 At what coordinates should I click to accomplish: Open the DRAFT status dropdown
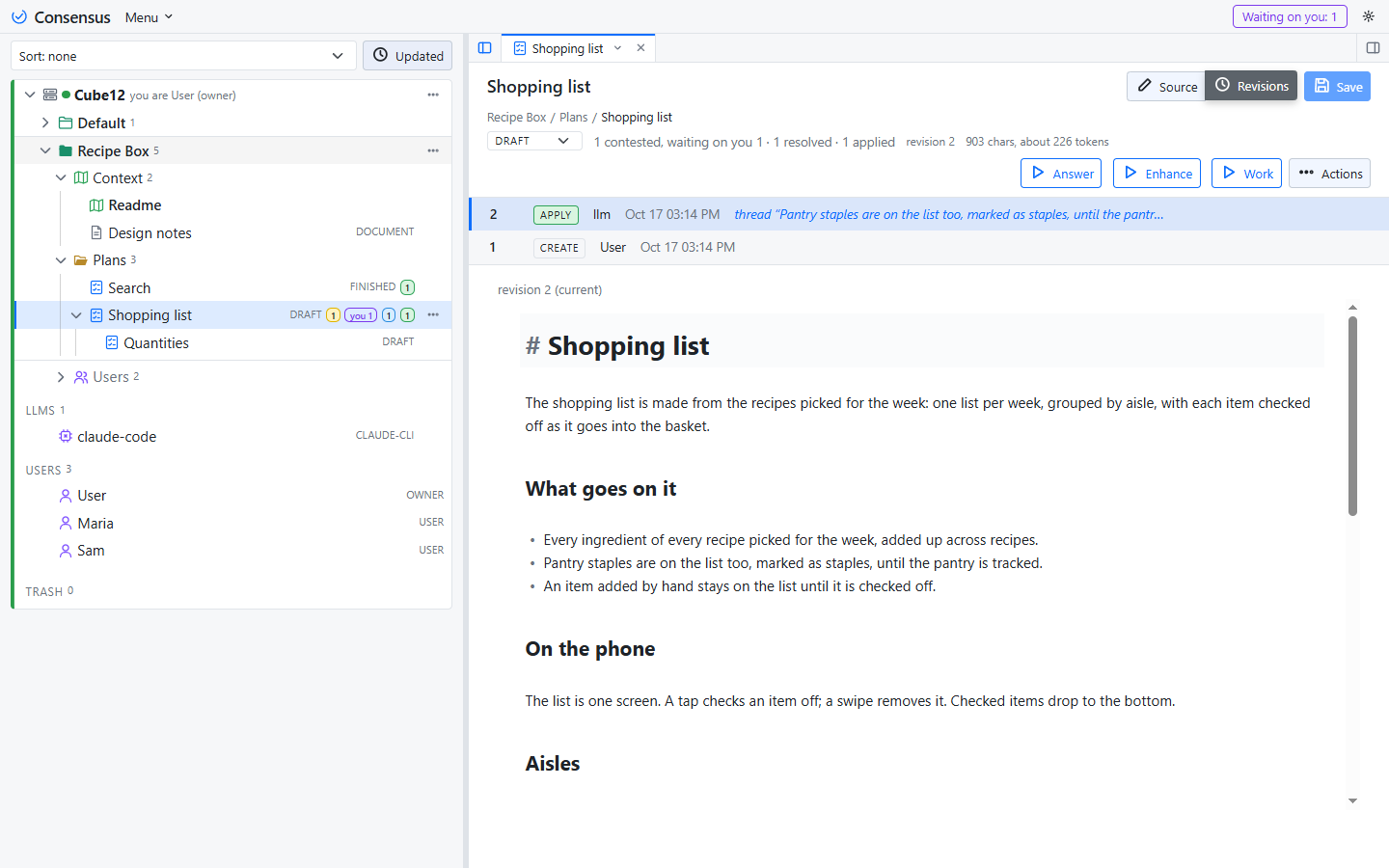(x=534, y=141)
